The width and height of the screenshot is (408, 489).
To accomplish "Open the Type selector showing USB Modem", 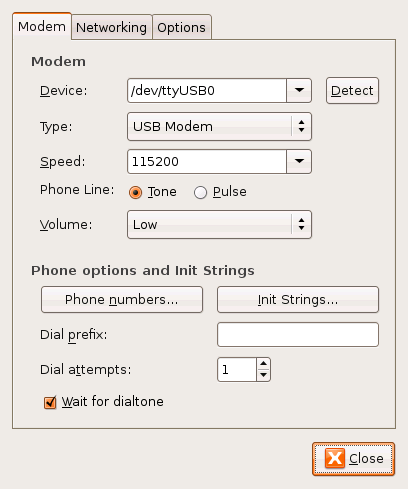I will (219, 126).
